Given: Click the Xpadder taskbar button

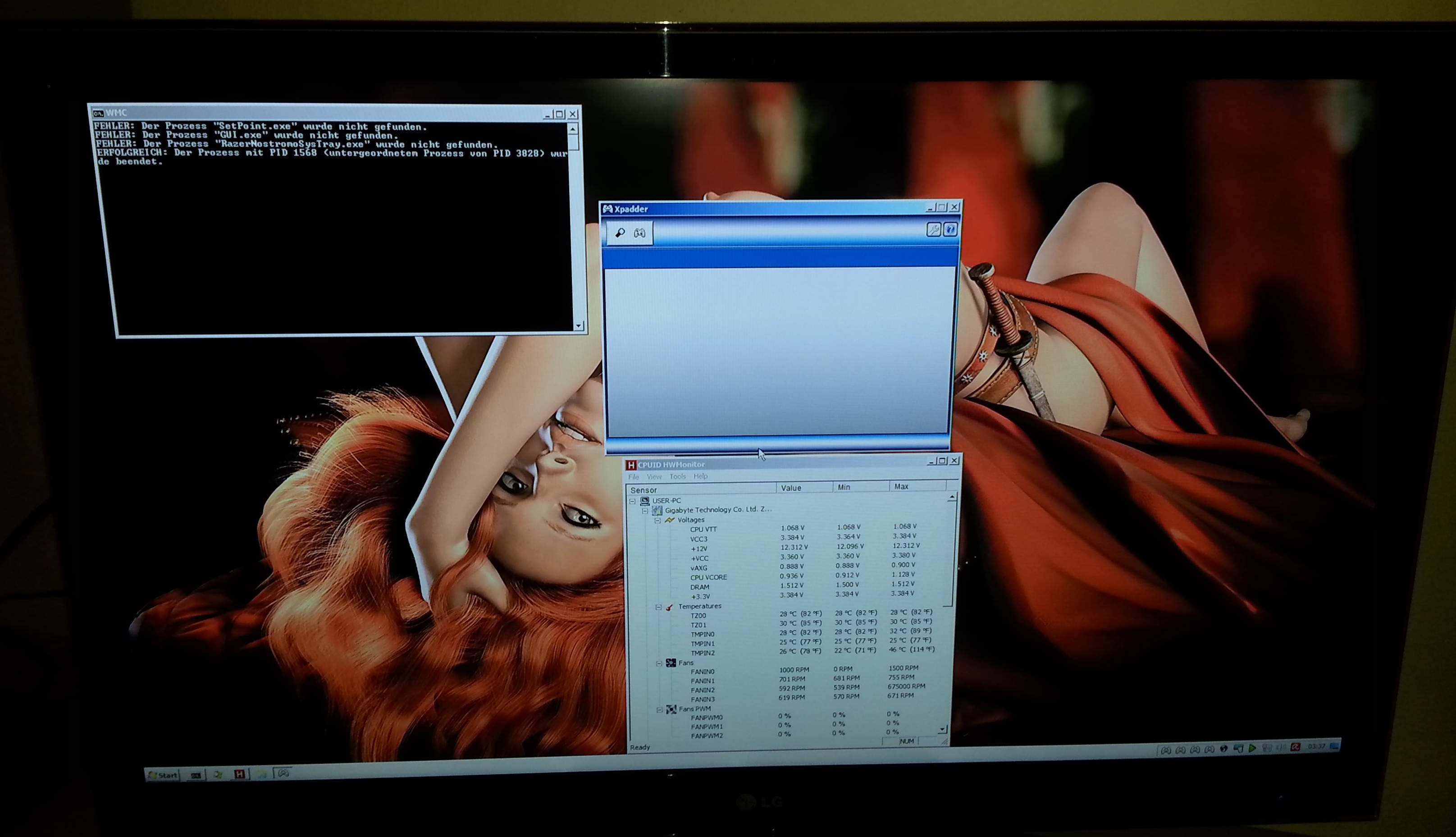Looking at the screenshot, I should [x=283, y=773].
